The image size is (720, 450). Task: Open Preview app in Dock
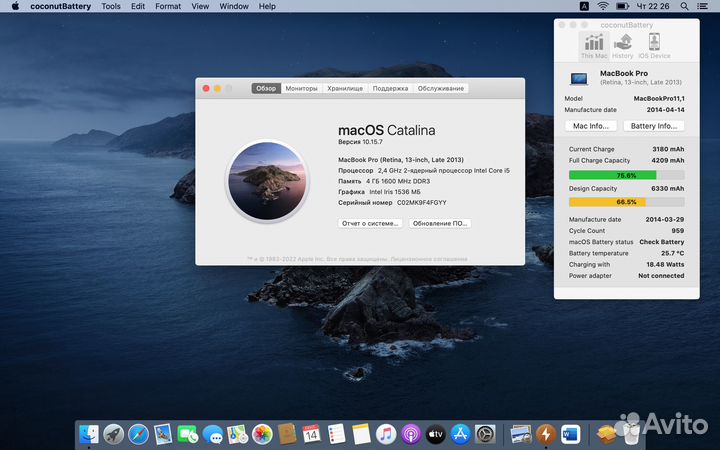[x=521, y=434]
